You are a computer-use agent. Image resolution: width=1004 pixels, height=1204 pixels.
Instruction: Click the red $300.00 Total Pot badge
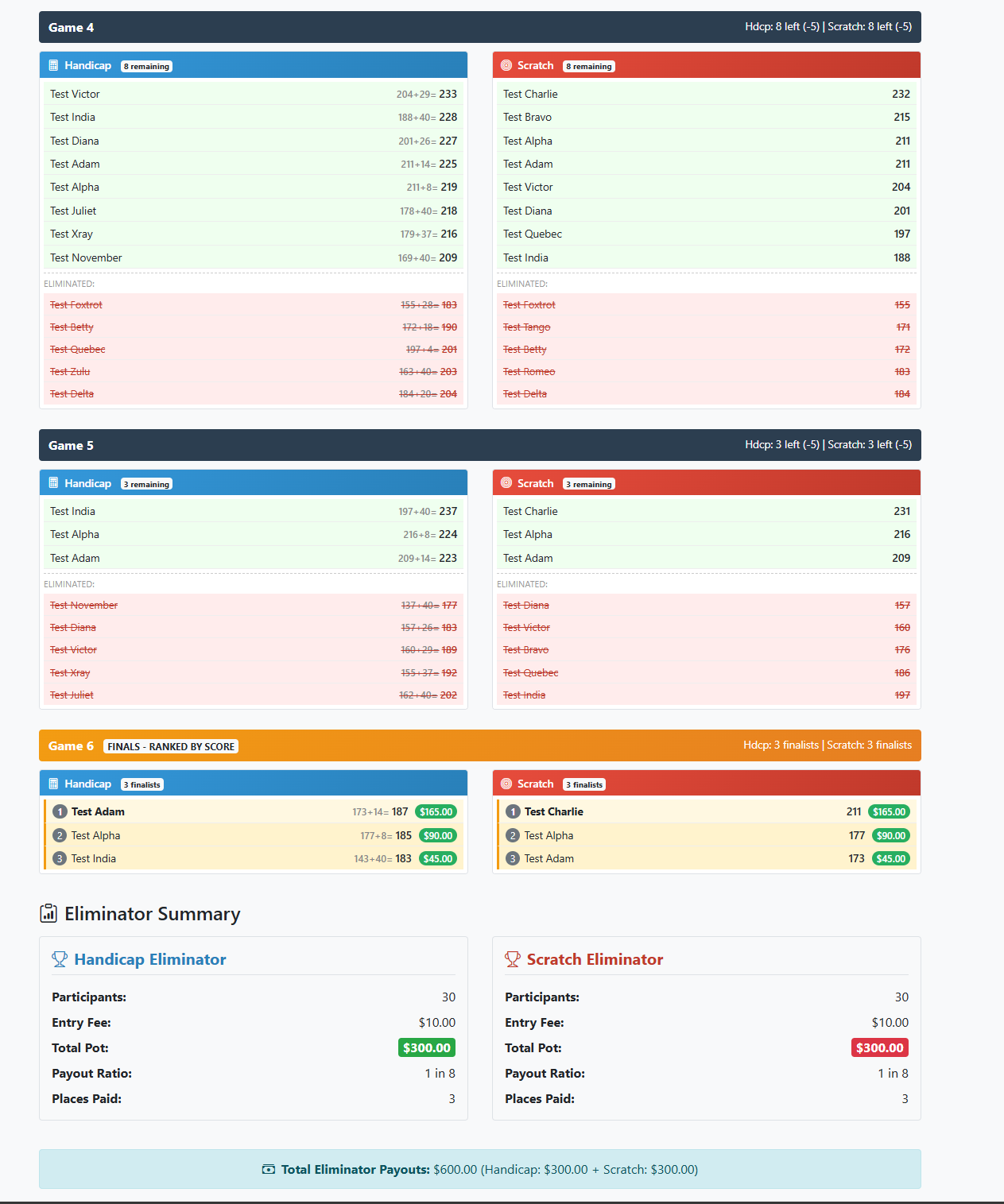pos(879,1047)
